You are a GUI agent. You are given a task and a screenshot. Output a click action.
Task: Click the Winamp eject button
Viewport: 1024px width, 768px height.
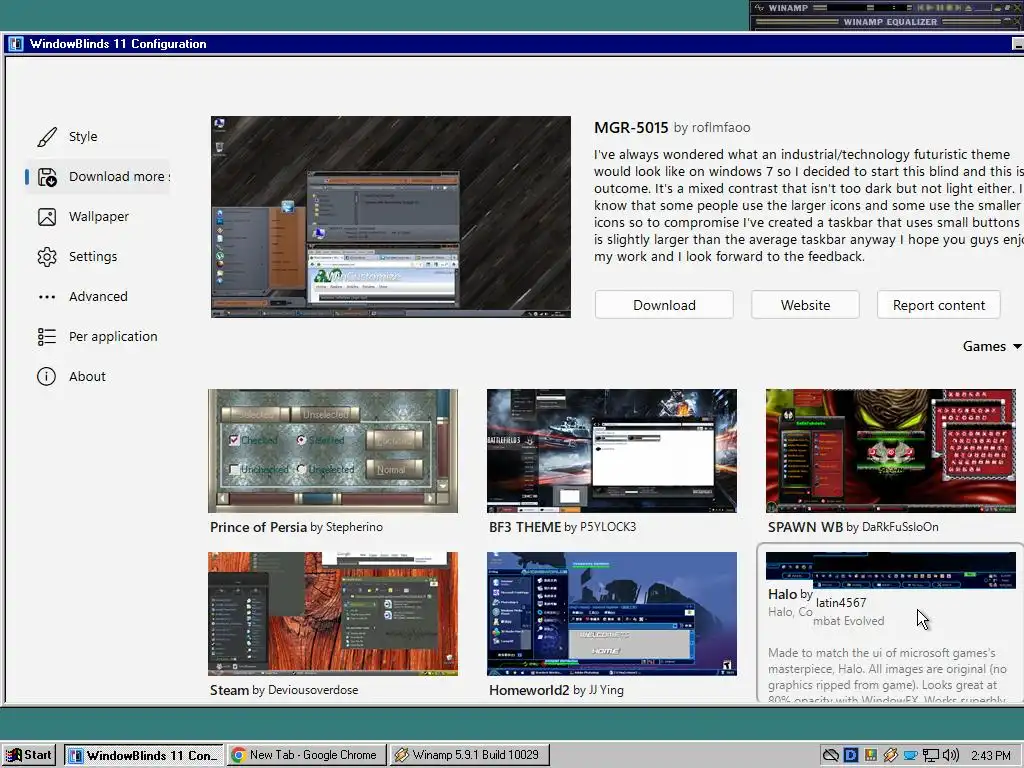click(x=968, y=8)
